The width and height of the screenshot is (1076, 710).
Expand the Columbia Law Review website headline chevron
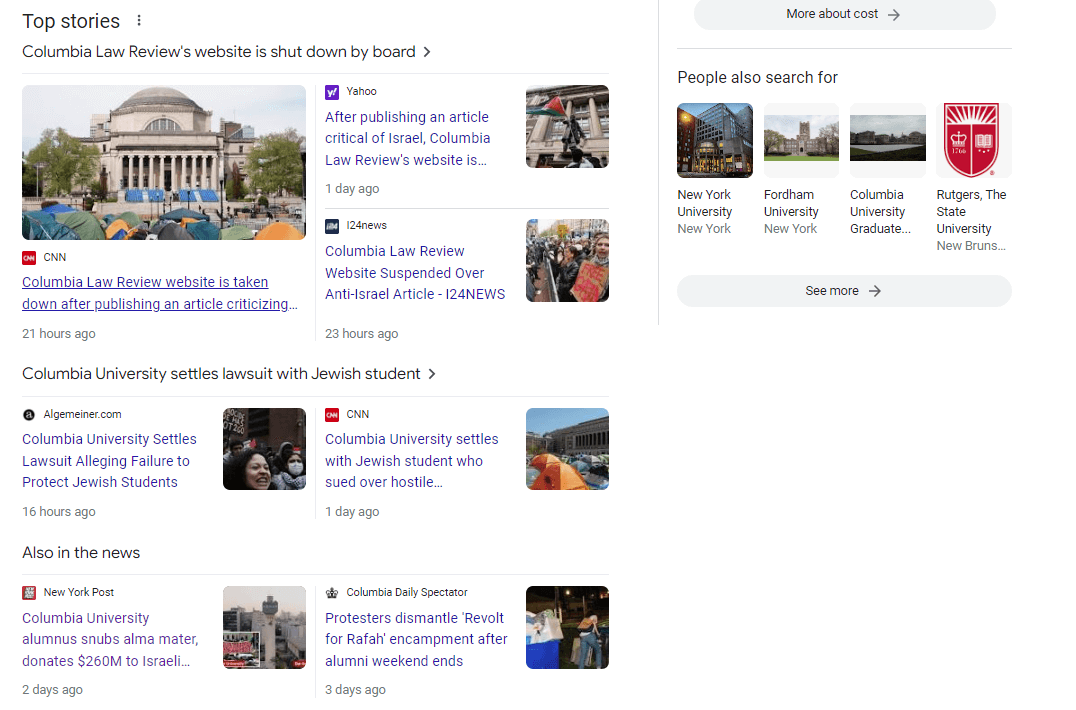point(427,52)
